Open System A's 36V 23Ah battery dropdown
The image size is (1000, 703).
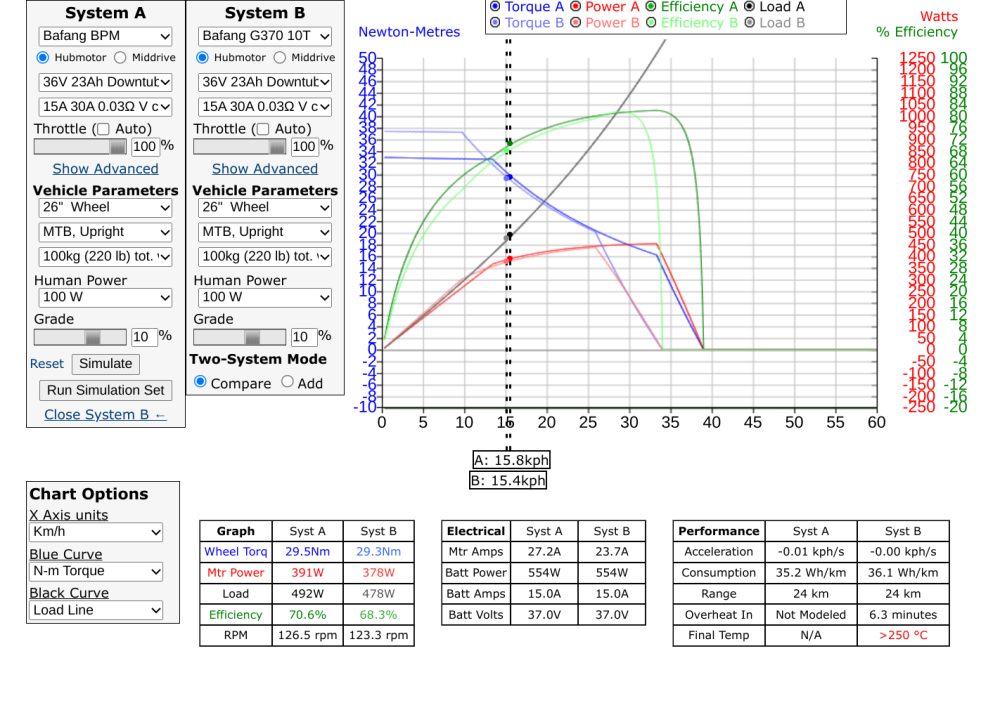point(105,82)
